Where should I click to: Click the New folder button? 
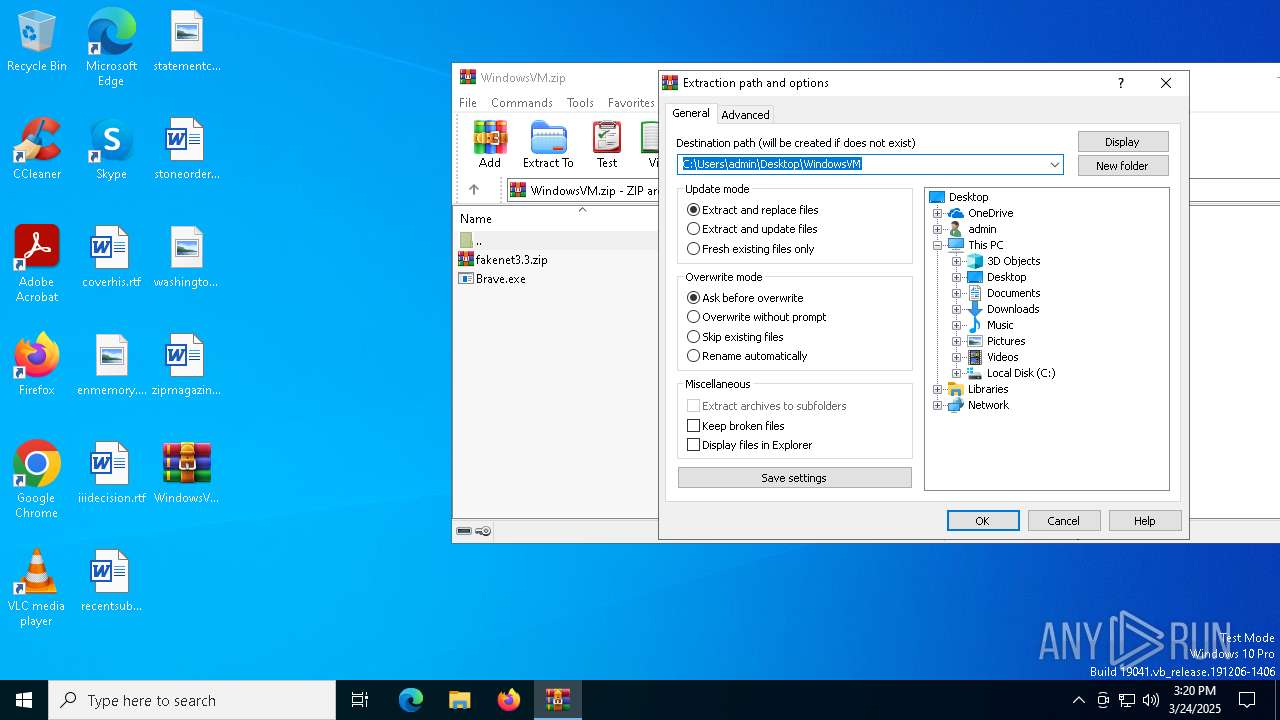(x=1123, y=166)
